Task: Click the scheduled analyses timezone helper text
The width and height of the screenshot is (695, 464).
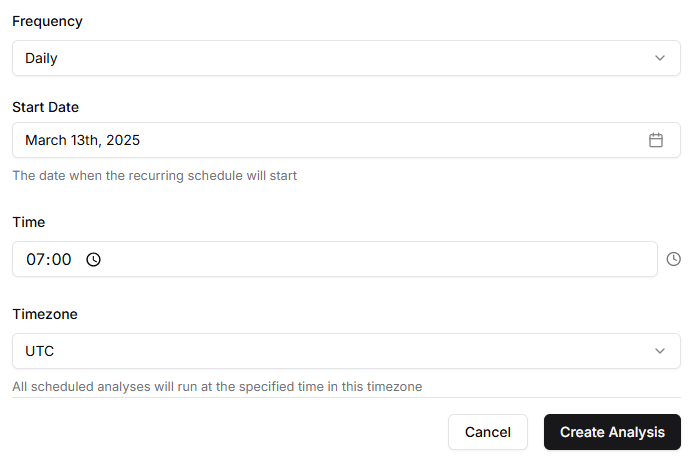Action: pyautogui.click(x=216, y=386)
